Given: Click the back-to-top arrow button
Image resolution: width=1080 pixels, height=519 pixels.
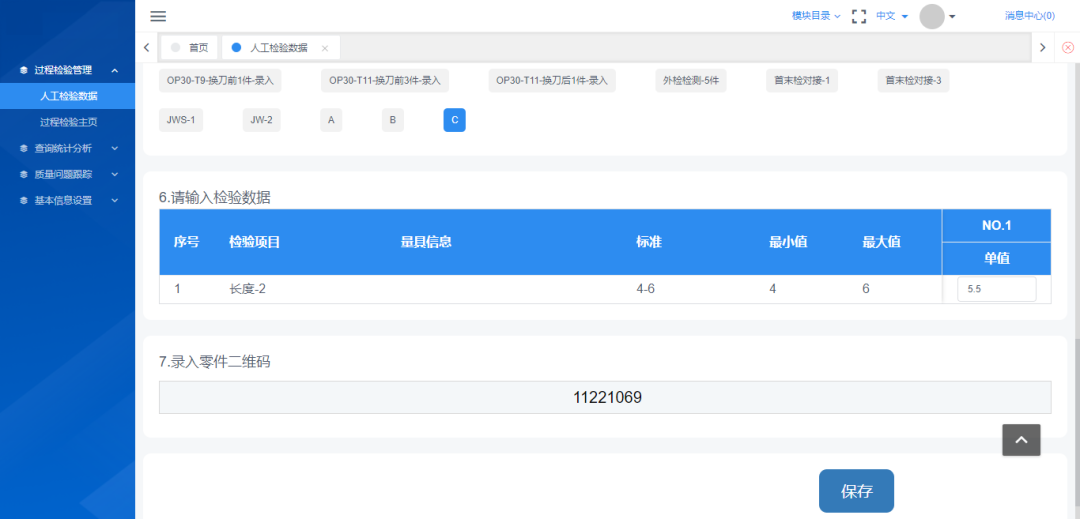Looking at the screenshot, I should pyautogui.click(x=1021, y=440).
